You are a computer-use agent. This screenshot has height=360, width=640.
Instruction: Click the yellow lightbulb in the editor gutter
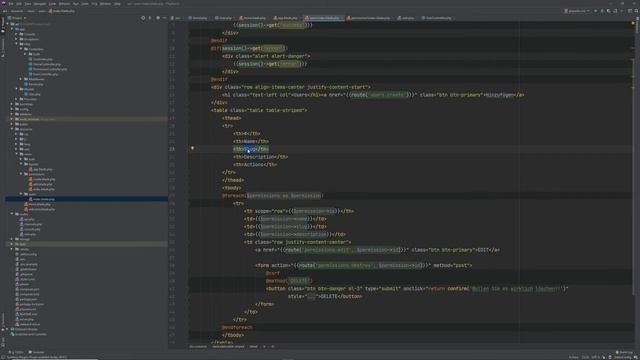point(193,148)
